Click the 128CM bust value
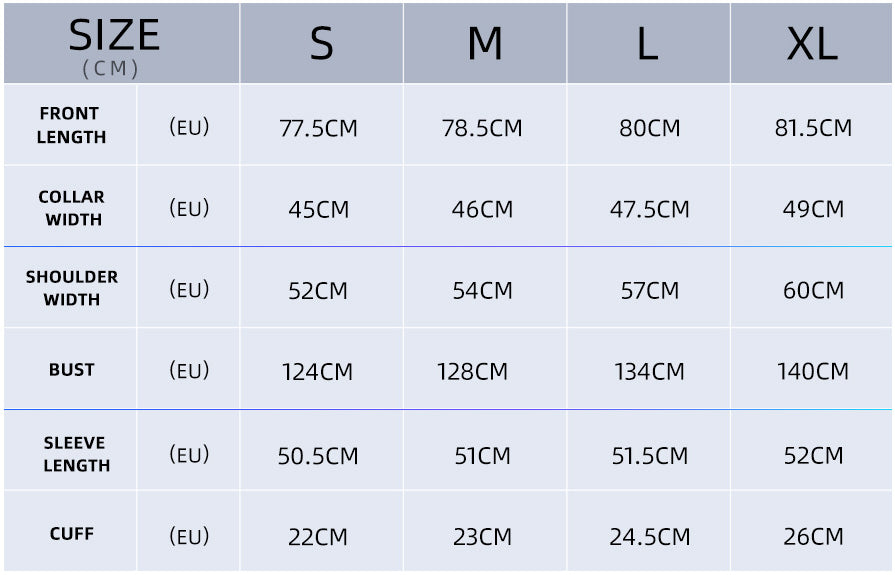Image resolution: width=895 pixels, height=575 pixels. (472, 372)
